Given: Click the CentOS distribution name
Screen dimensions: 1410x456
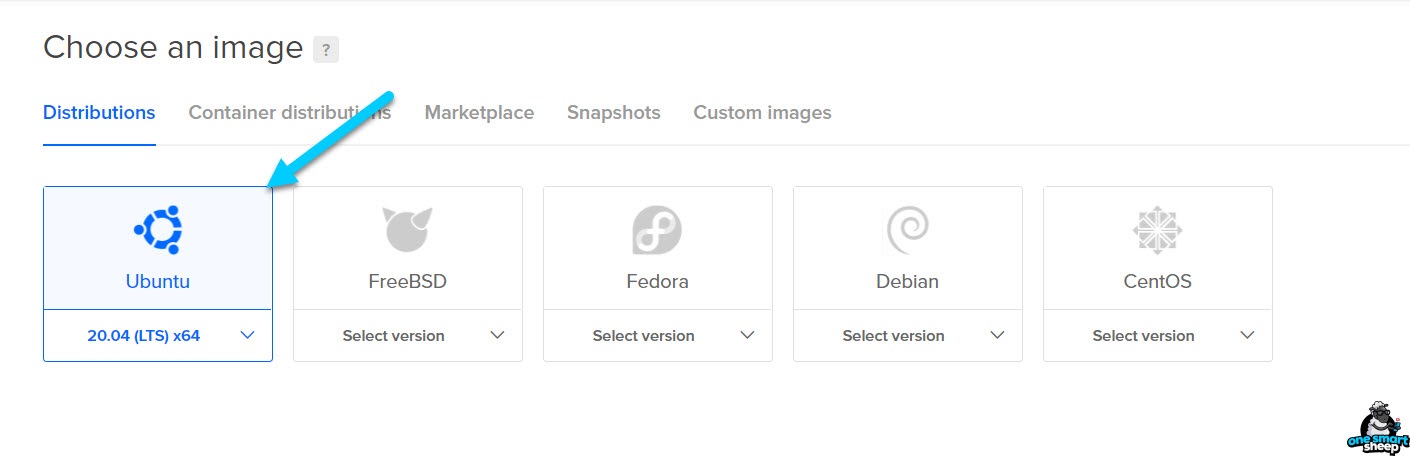Looking at the screenshot, I should (1157, 282).
